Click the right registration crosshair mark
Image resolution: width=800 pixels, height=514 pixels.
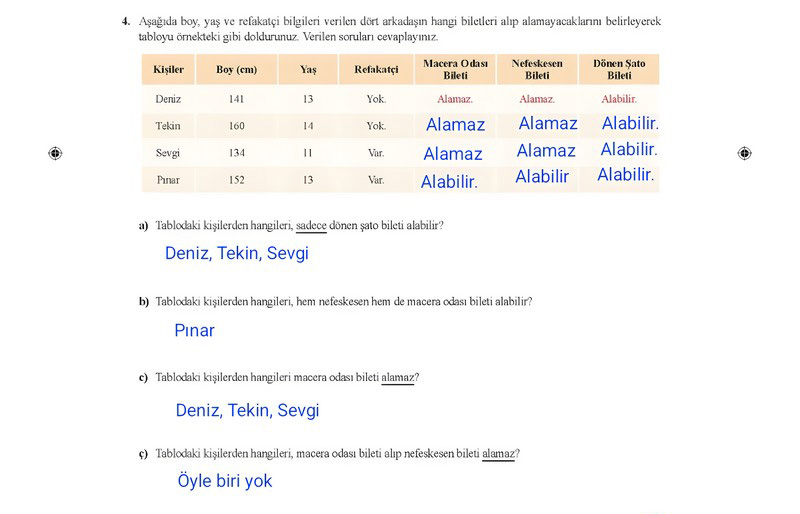pyautogui.click(x=744, y=153)
